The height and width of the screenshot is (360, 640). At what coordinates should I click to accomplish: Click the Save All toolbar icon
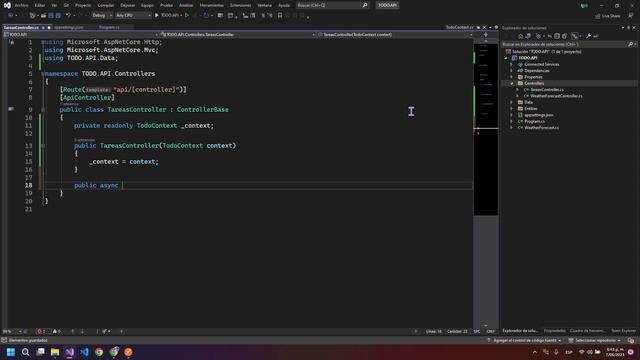coord(58,16)
